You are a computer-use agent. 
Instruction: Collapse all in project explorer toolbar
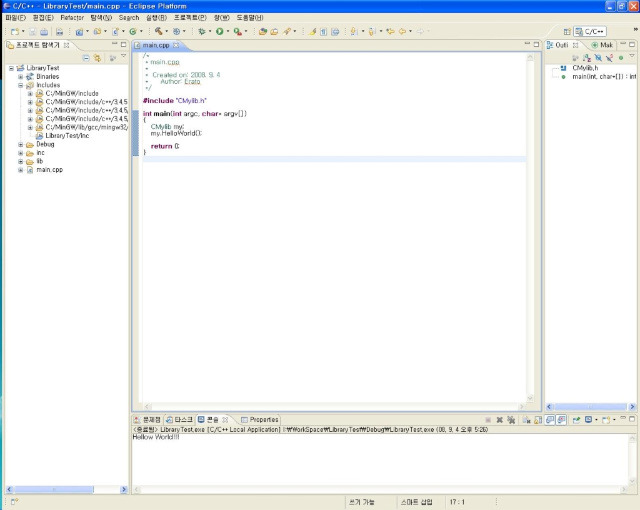click(x=86, y=58)
